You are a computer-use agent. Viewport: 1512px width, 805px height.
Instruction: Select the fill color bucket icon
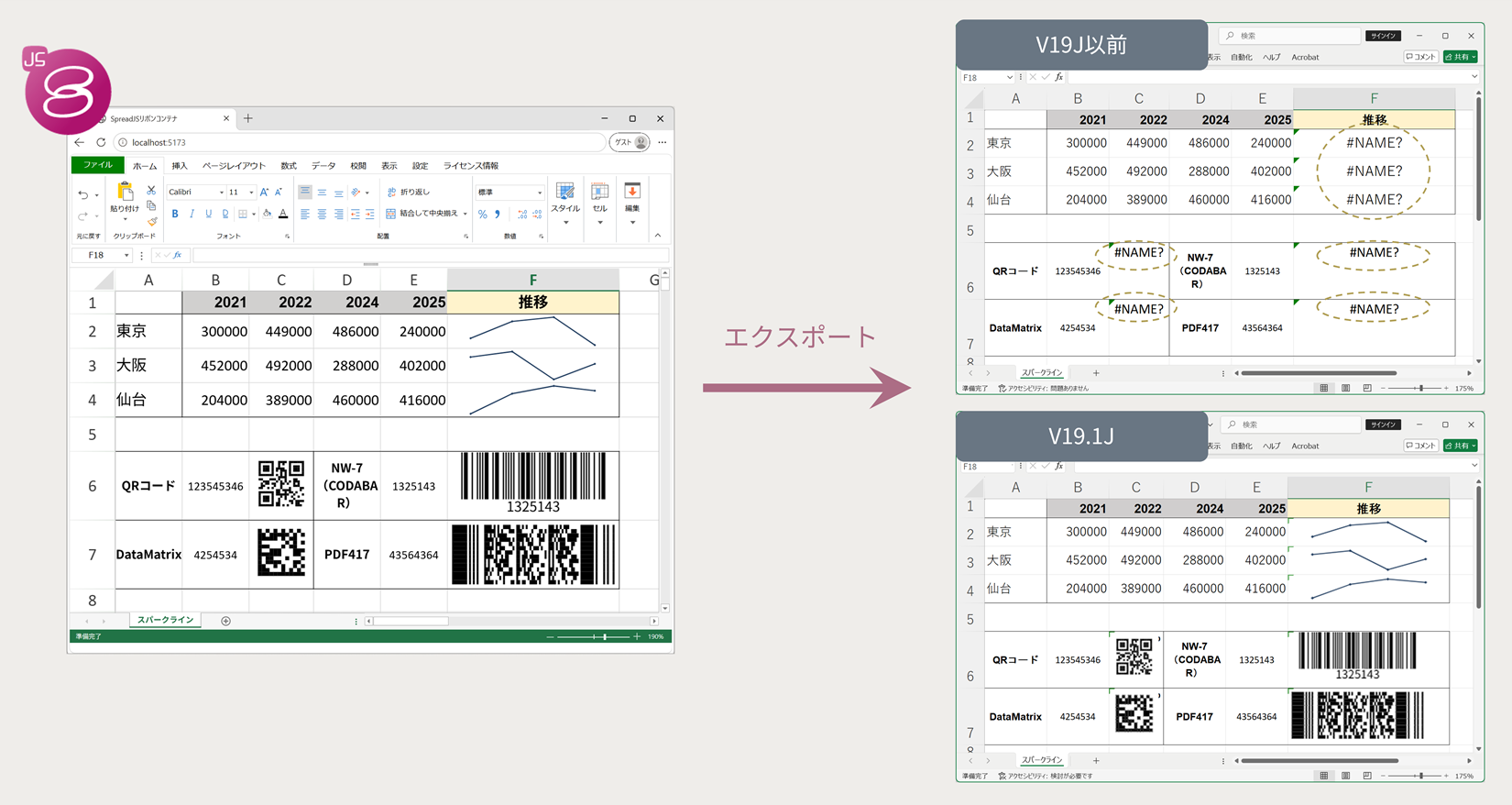point(267,214)
